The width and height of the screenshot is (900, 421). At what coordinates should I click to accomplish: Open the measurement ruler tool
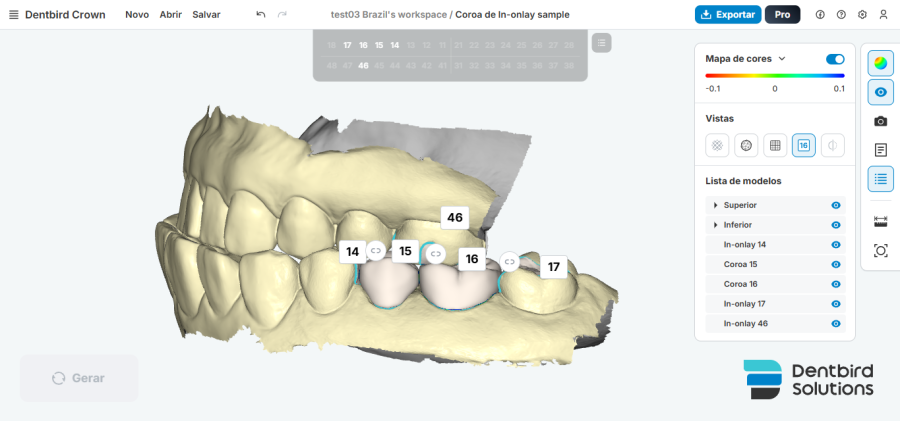pyautogui.click(x=880, y=221)
